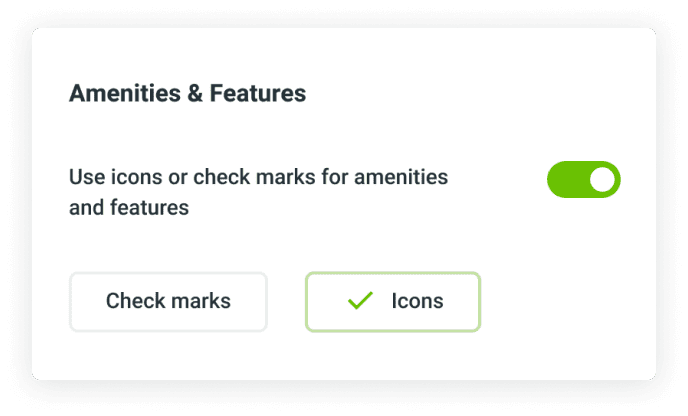The width and height of the screenshot is (688, 416).
Task: Select the Icons option
Action: pos(393,301)
